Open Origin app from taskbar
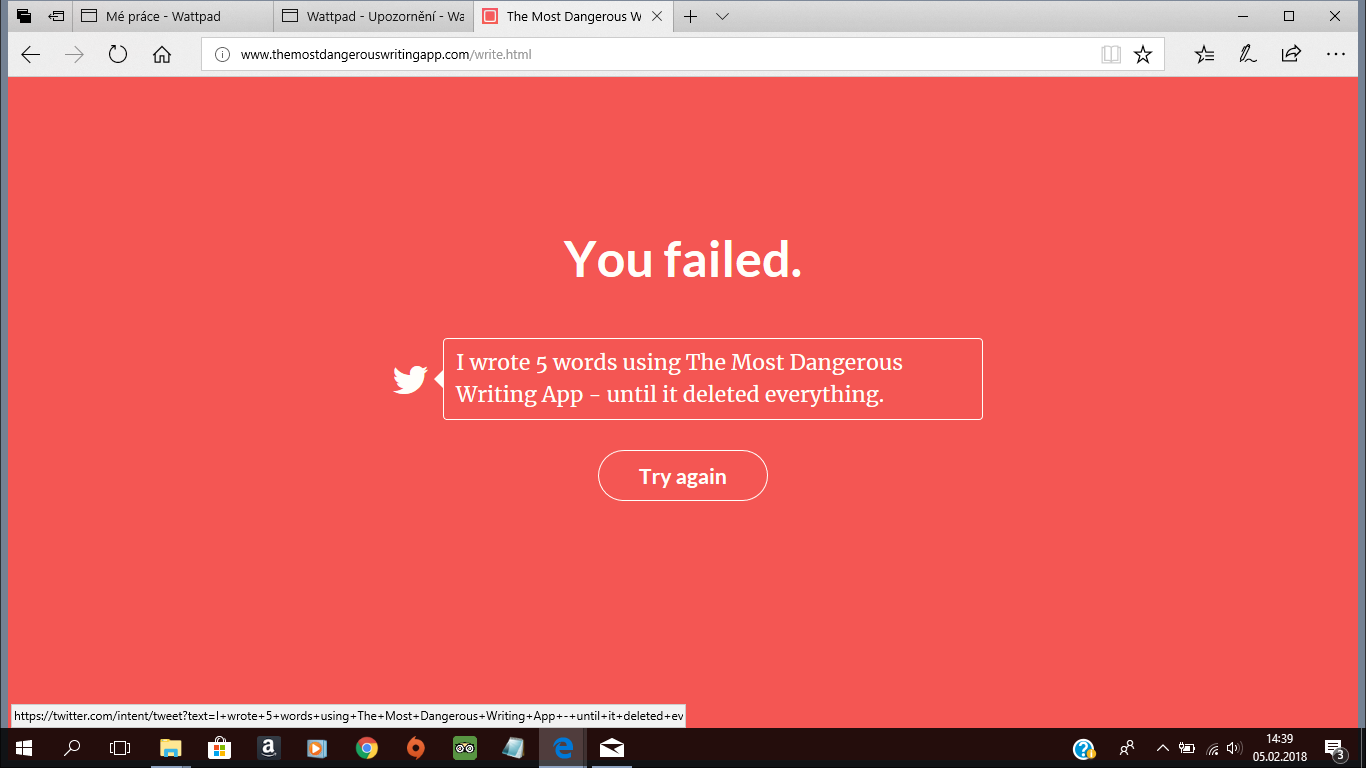Viewport: 1366px width, 768px height. [x=416, y=747]
